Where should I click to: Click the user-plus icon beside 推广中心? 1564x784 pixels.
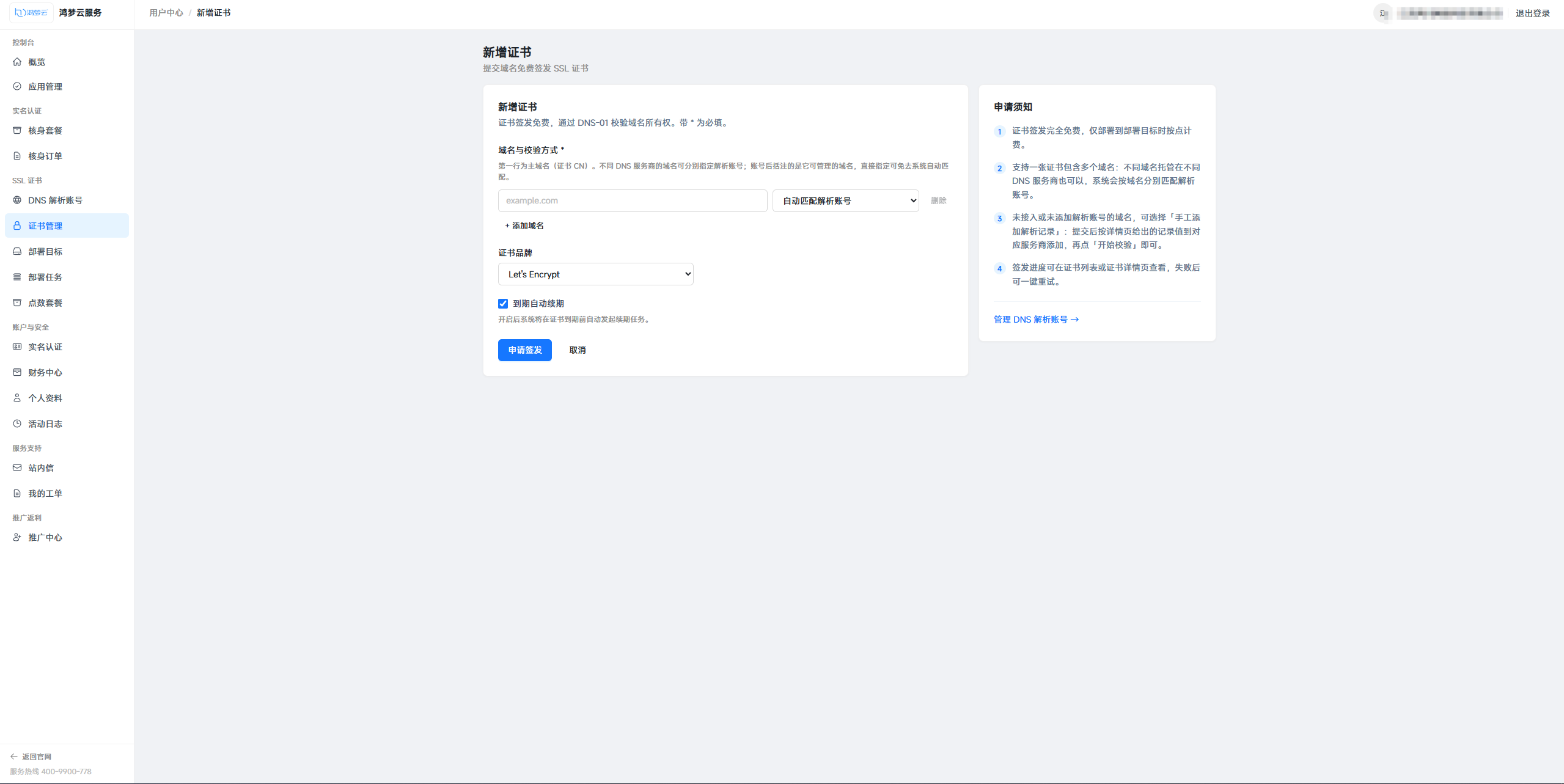pyautogui.click(x=17, y=537)
